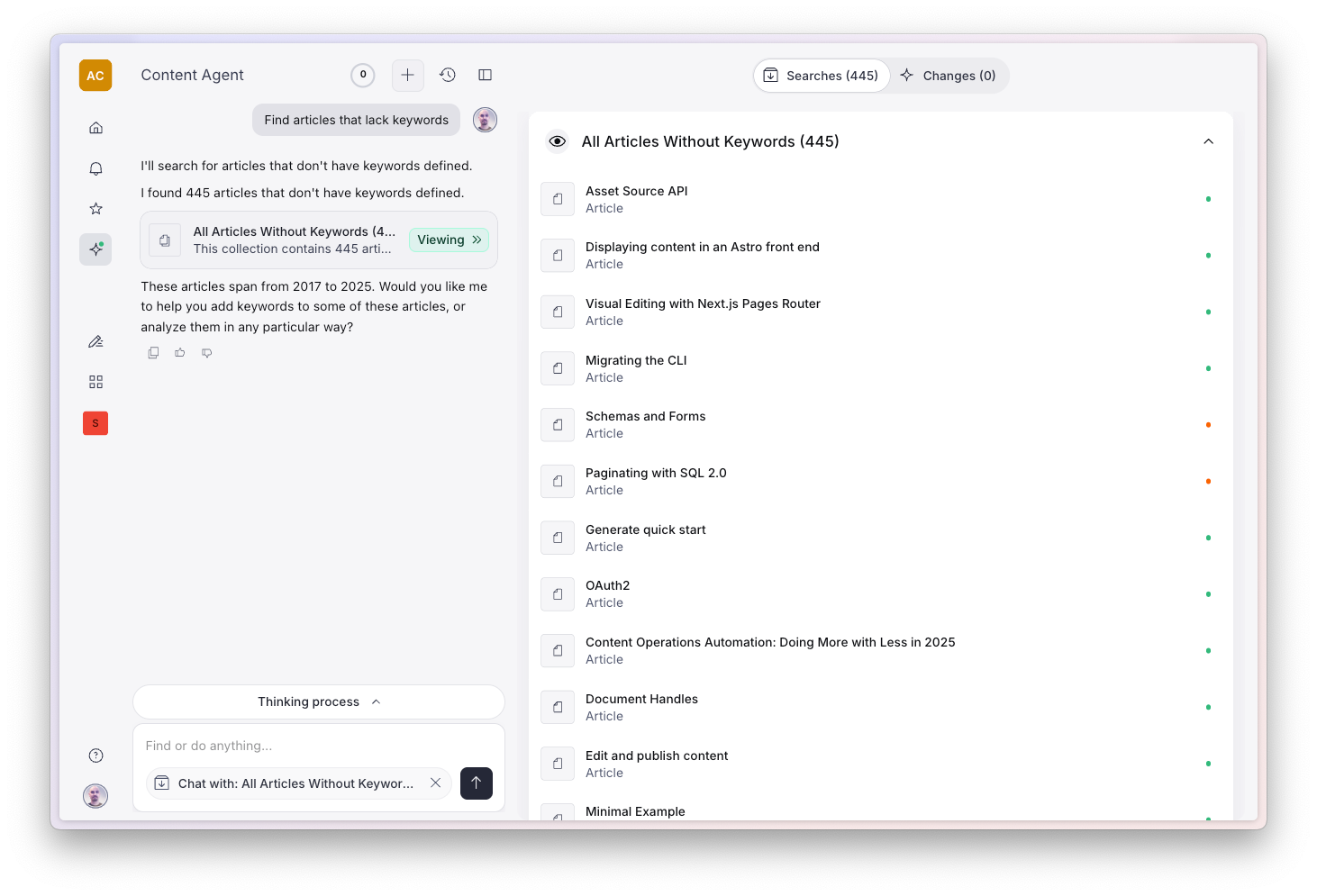Open the All Articles Without Keywords collection card
1317x896 pixels.
tap(319, 240)
